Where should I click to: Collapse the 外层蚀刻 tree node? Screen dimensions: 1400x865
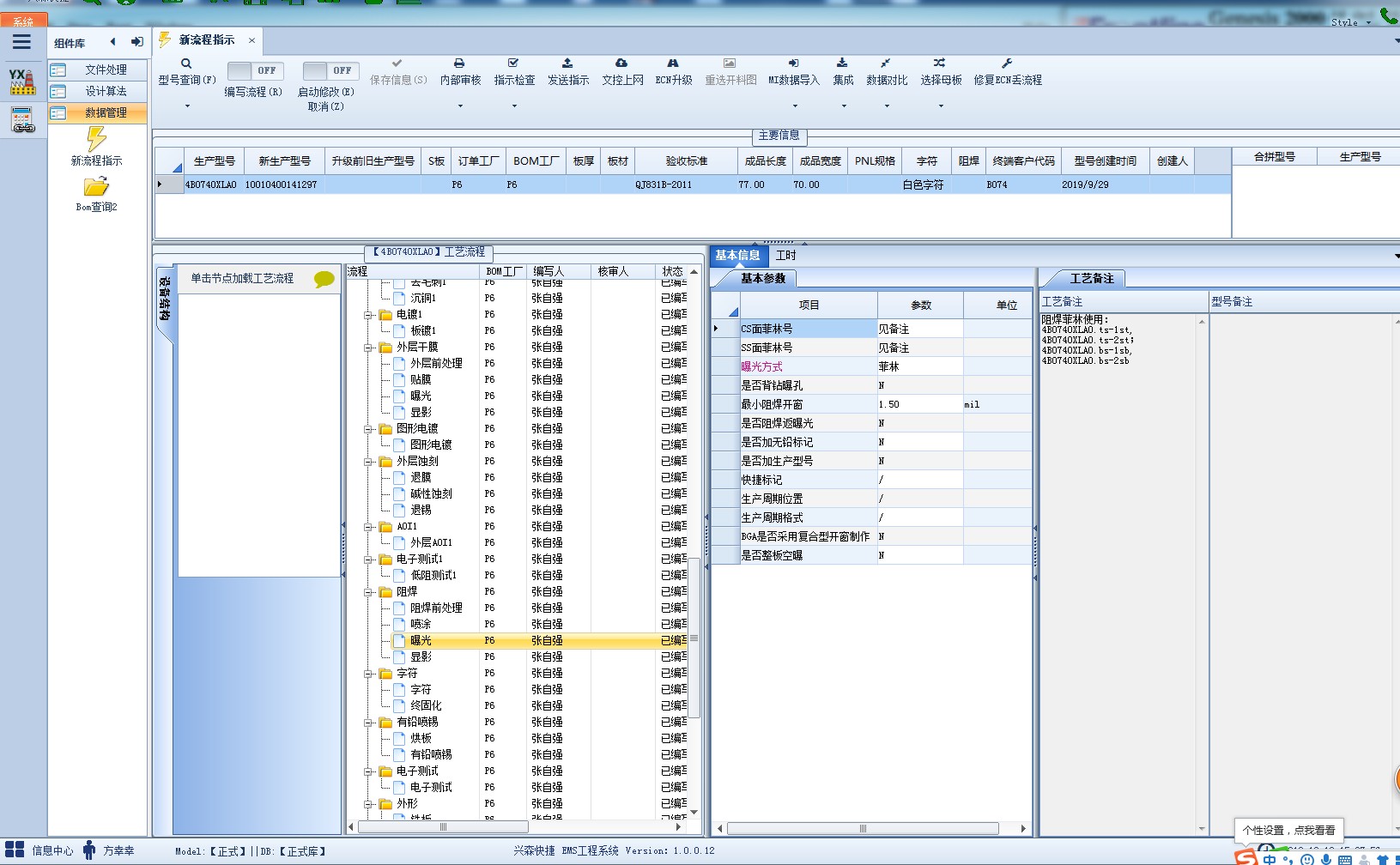[368, 462]
